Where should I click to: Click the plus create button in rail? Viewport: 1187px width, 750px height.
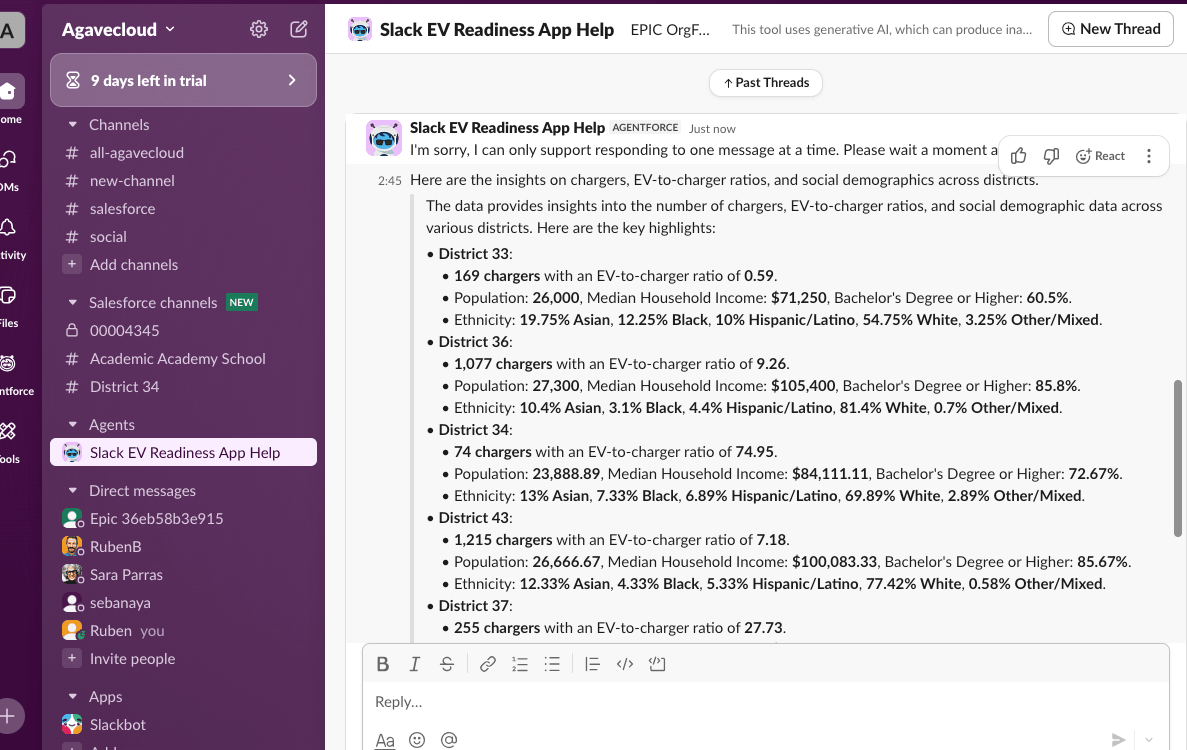(x=8, y=716)
